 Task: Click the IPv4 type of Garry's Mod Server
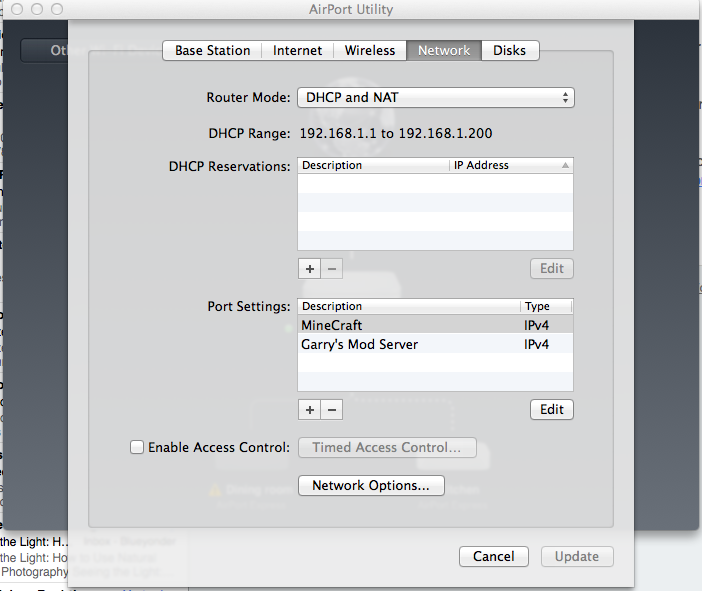[536, 344]
